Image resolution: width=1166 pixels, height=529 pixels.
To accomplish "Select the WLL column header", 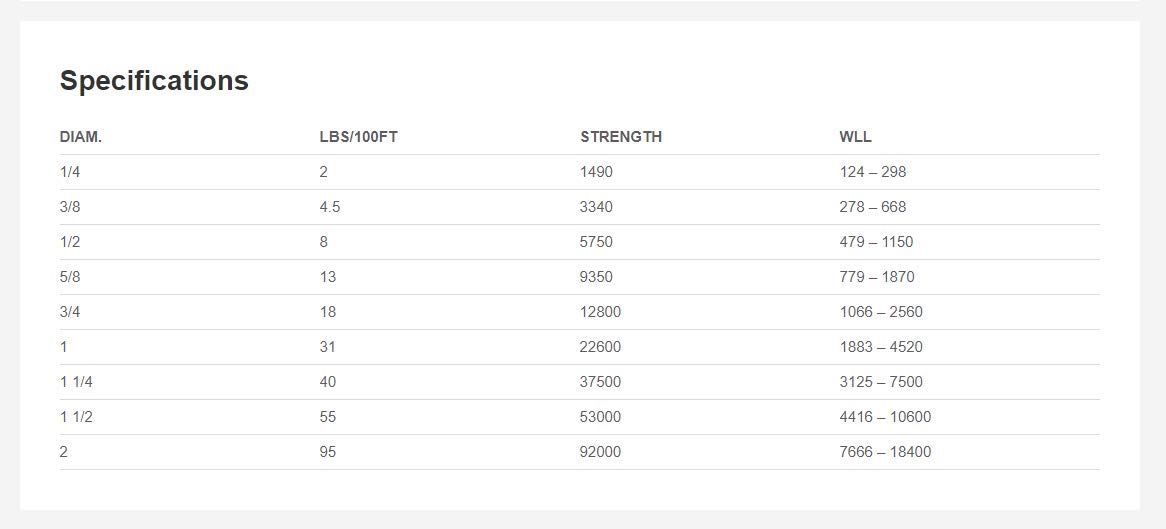I will click(x=856, y=137).
